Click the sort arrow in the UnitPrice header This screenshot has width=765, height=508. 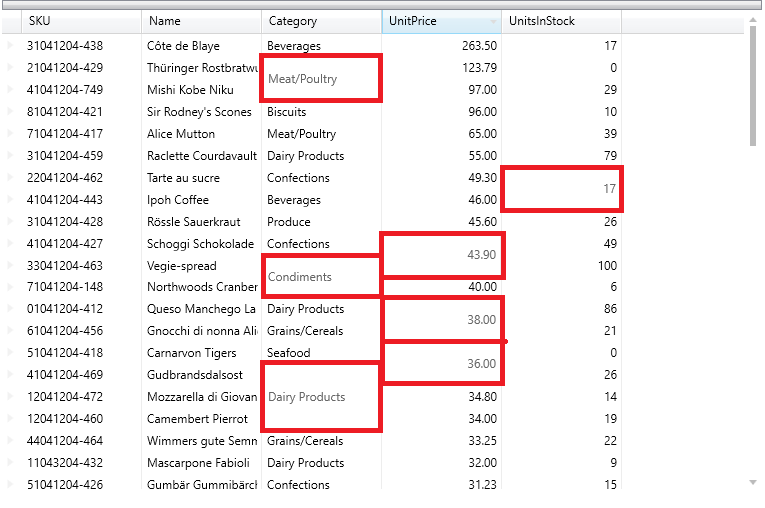493,22
